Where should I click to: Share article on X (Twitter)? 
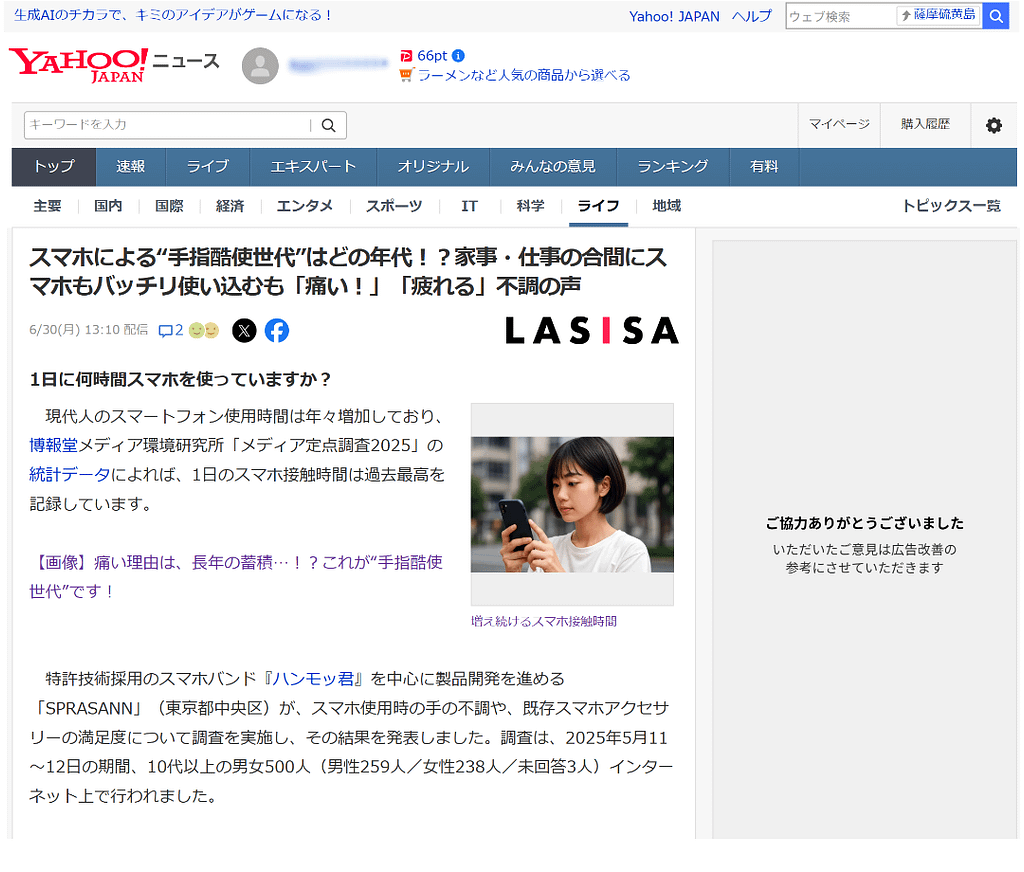coord(244,330)
